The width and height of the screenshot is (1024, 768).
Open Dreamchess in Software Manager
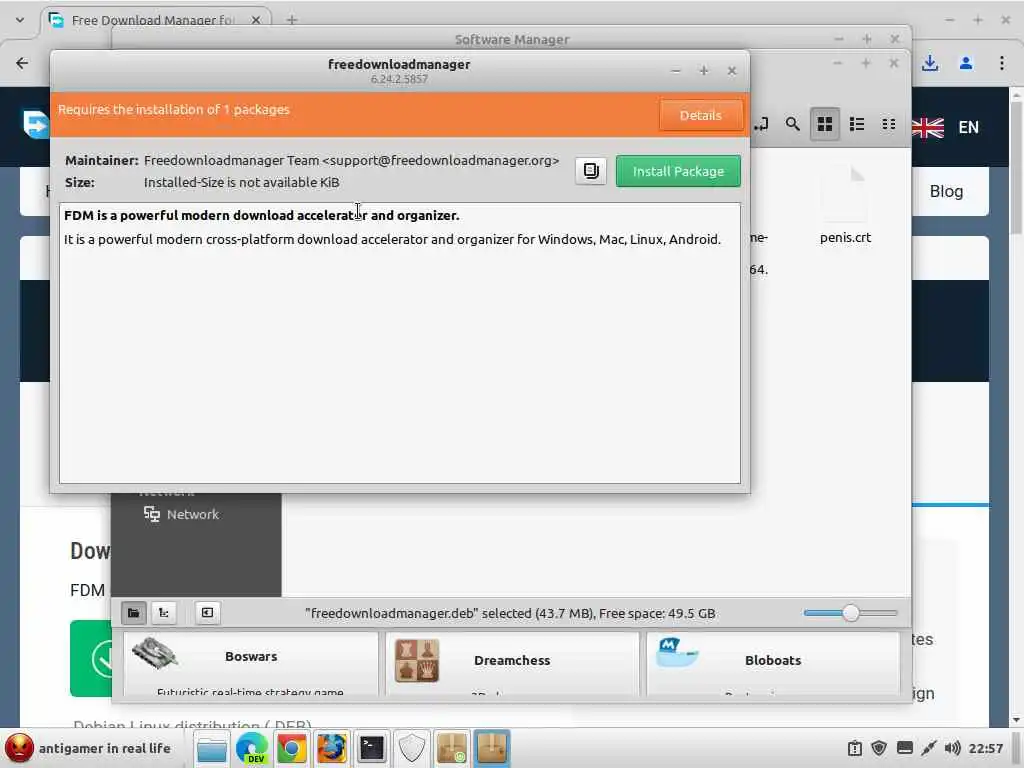coord(512,664)
